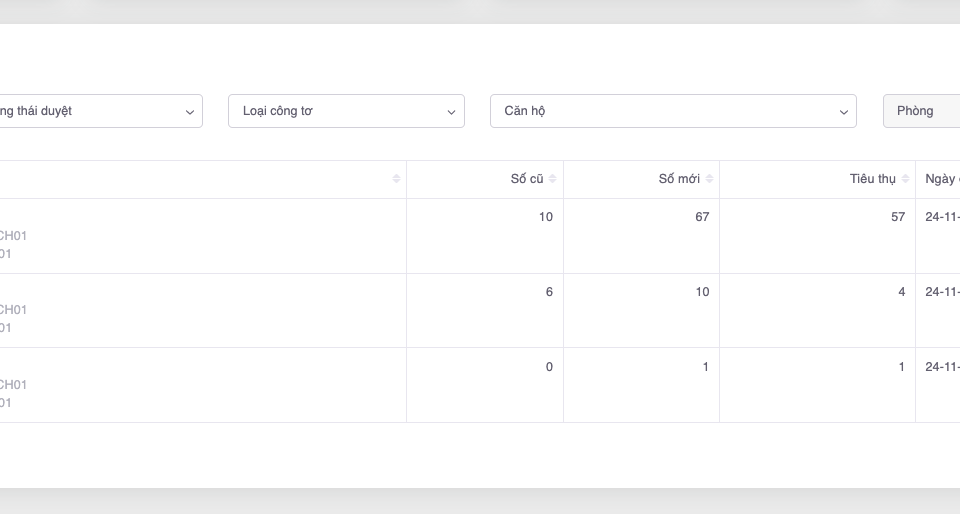Toggle sort arrows next to Số mới
Image resolution: width=960 pixels, height=514 pixels.
[x=709, y=179]
